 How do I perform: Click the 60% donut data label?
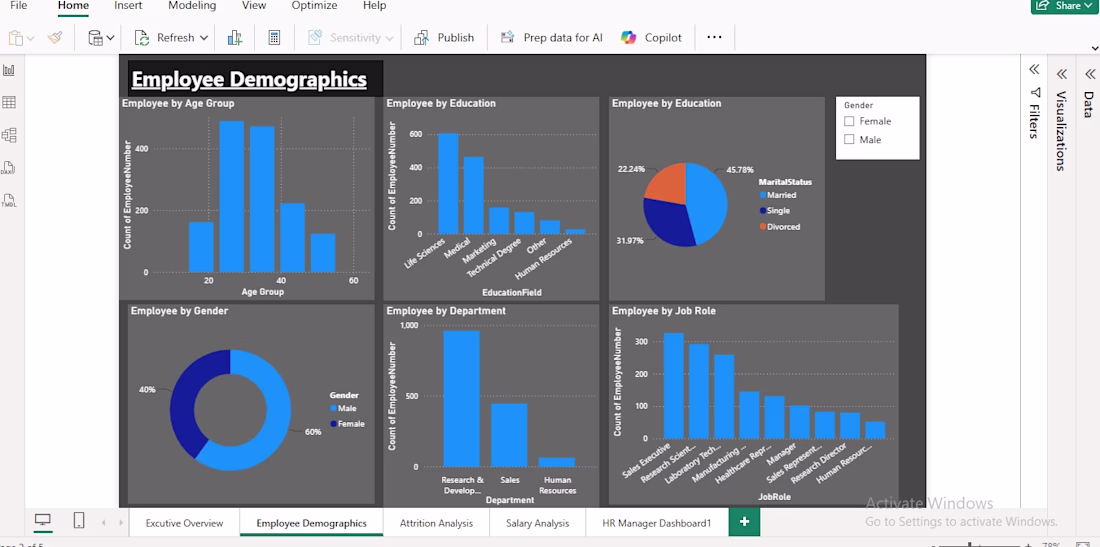tap(312, 432)
